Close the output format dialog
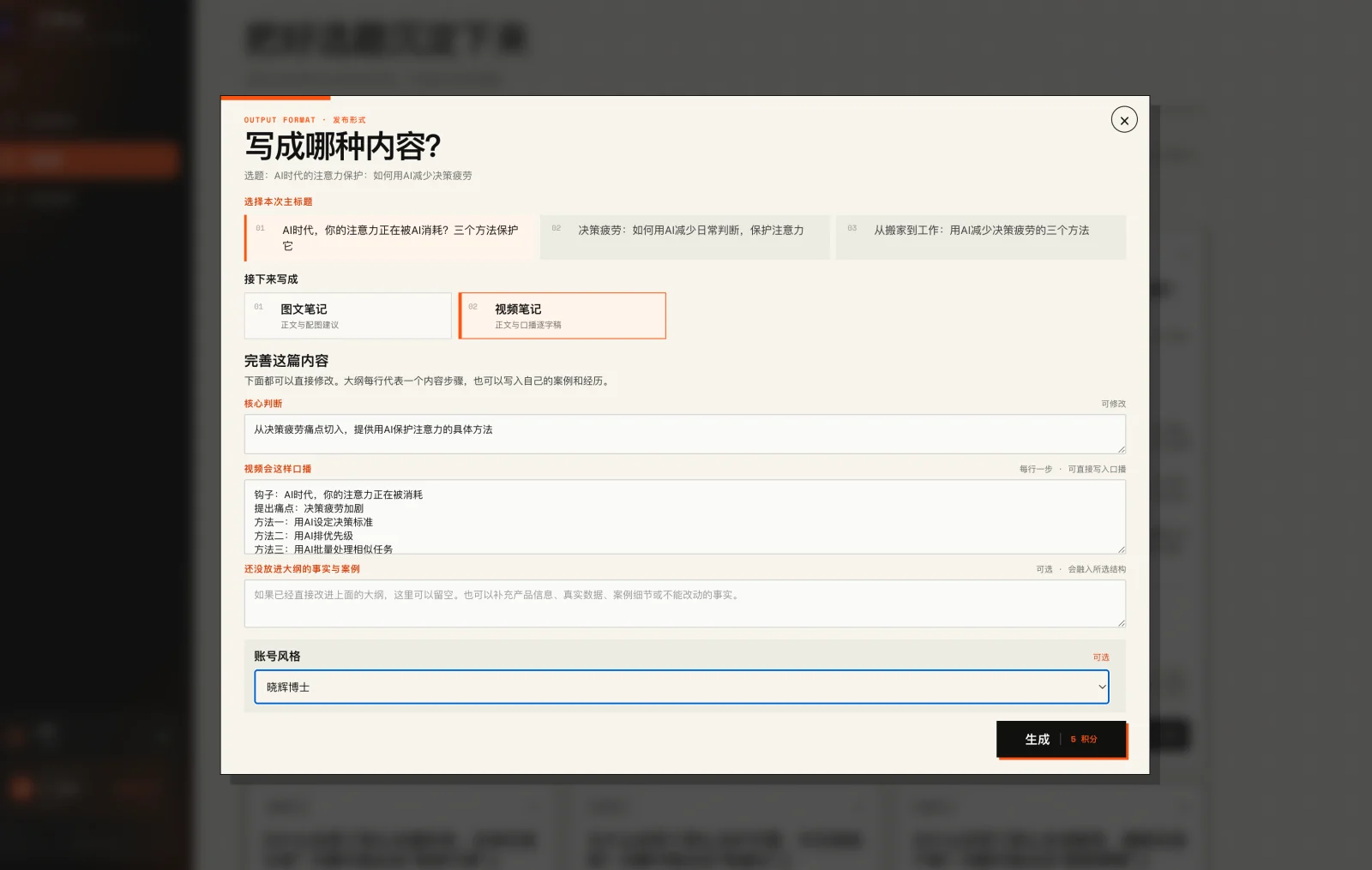 click(x=1124, y=120)
